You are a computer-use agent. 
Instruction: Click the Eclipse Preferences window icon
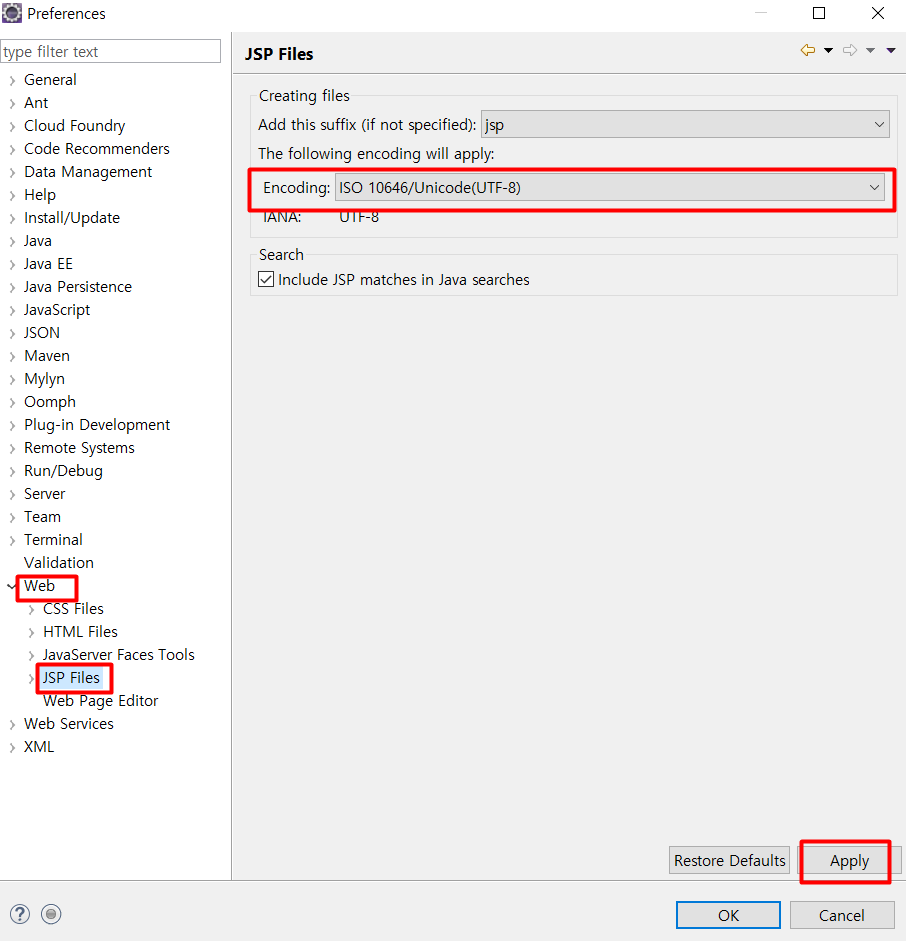(x=12, y=13)
